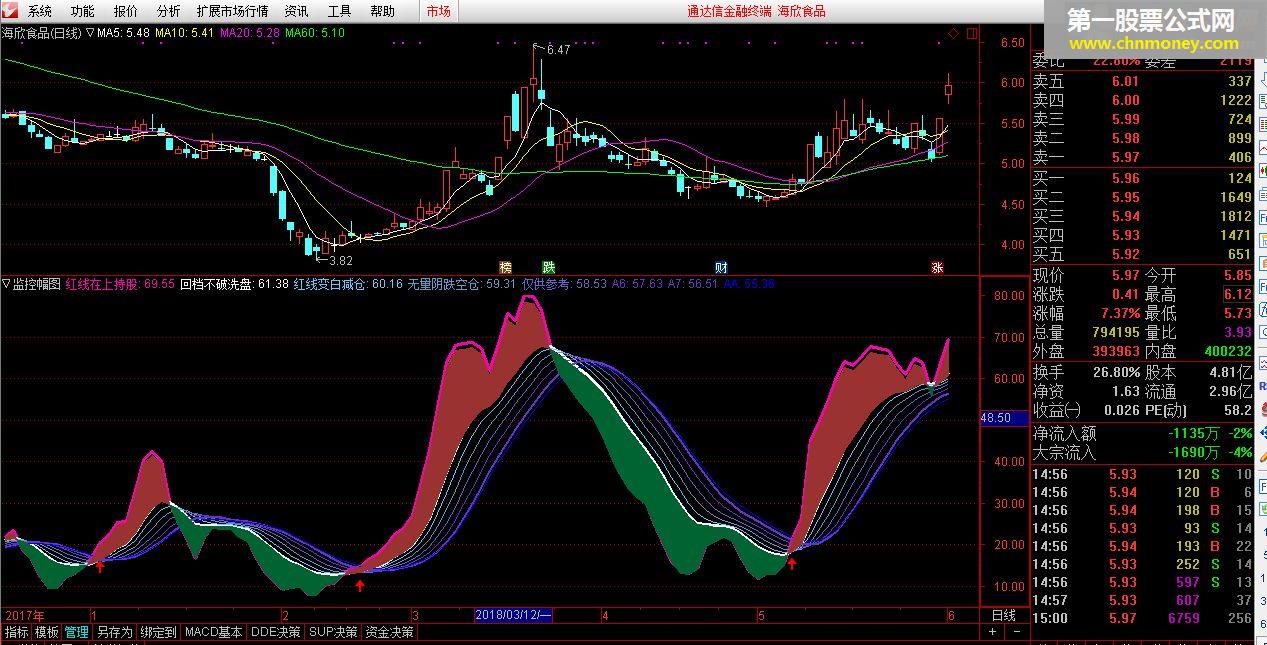Click the 卖五 order row at 6.01
Image resolution: width=1267 pixels, height=645 pixels.
tap(1142, 81)
